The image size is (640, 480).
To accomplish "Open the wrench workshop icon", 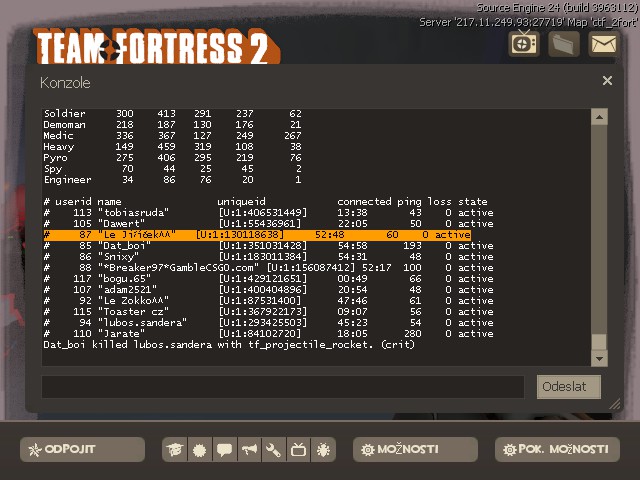I will [x=274, y=450].
